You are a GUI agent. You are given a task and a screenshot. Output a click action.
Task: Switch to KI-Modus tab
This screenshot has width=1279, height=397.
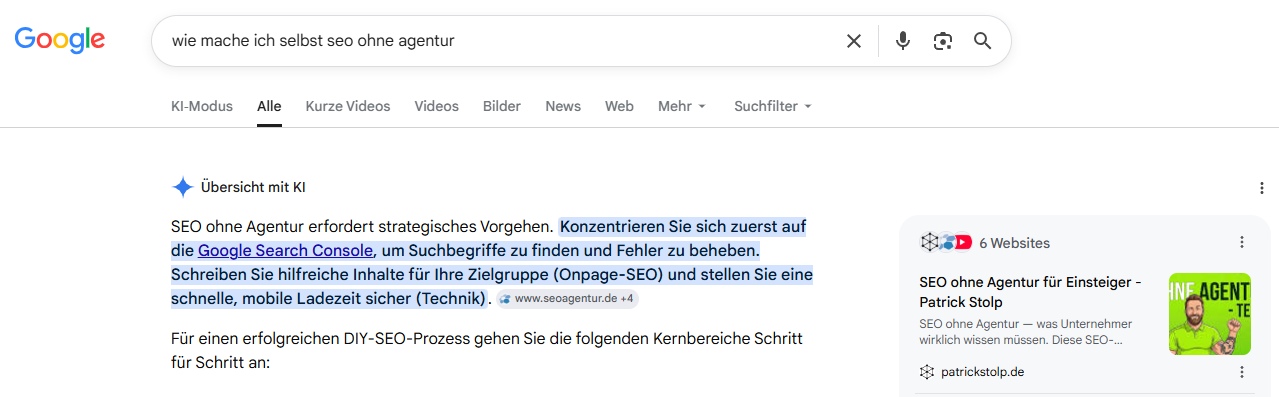point(202,106)
